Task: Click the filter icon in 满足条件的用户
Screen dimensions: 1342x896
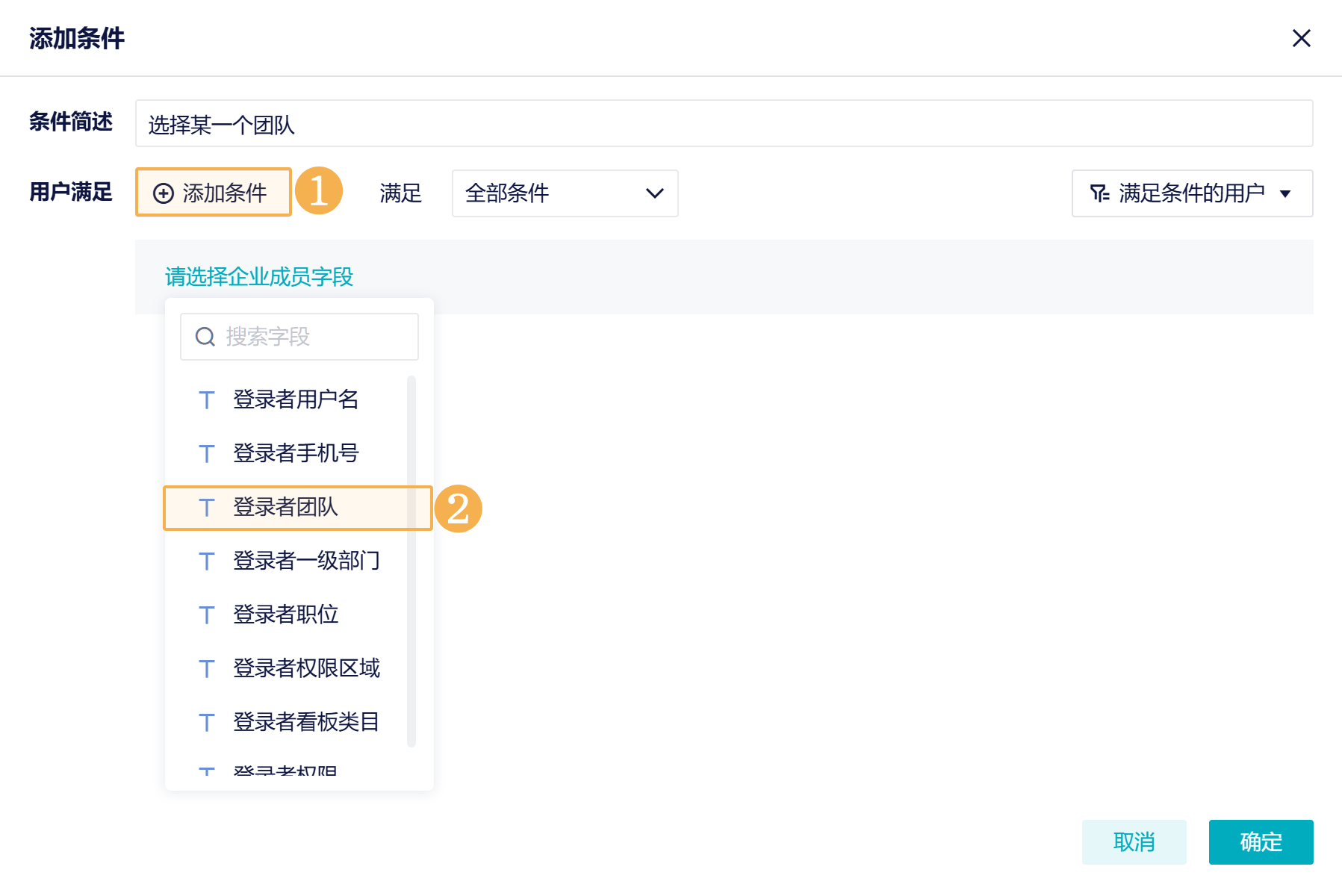Action: click(x=1099, y=193)
